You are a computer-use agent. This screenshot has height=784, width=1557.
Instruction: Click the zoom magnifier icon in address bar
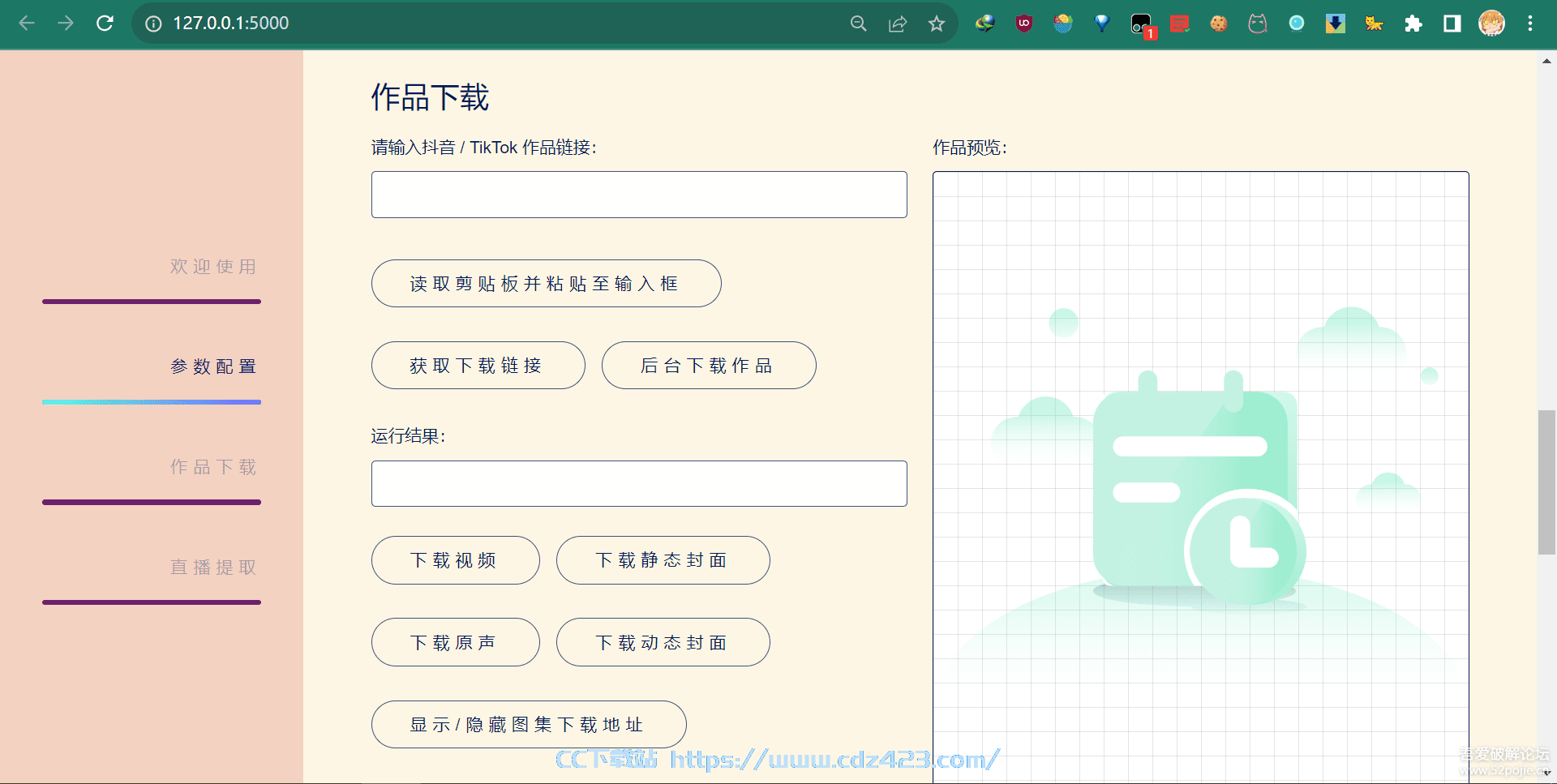859,24
